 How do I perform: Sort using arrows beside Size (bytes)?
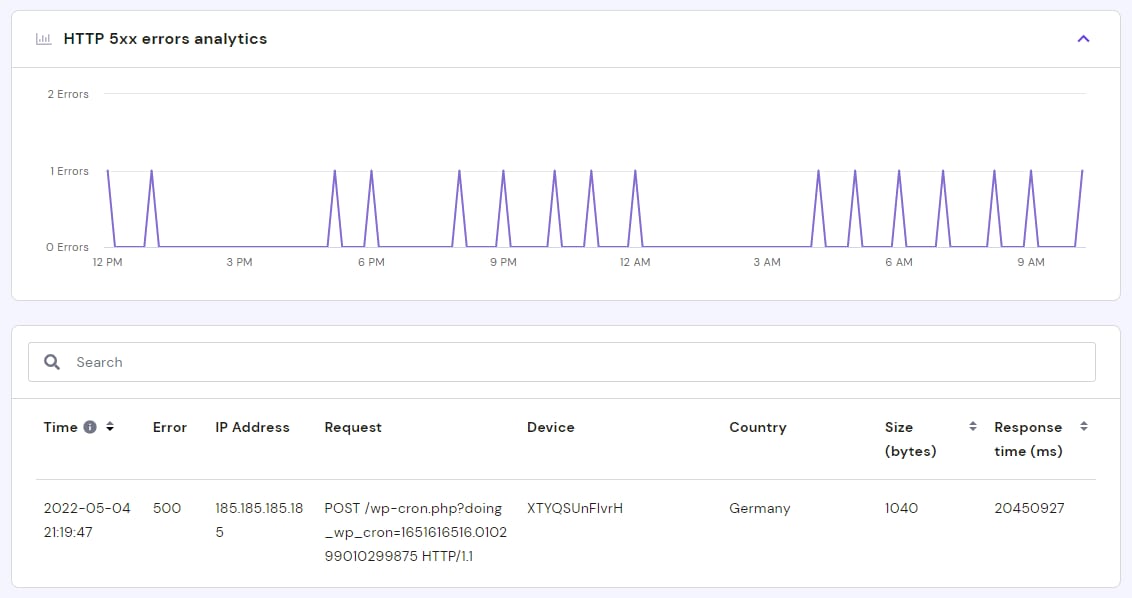(972, 427)
